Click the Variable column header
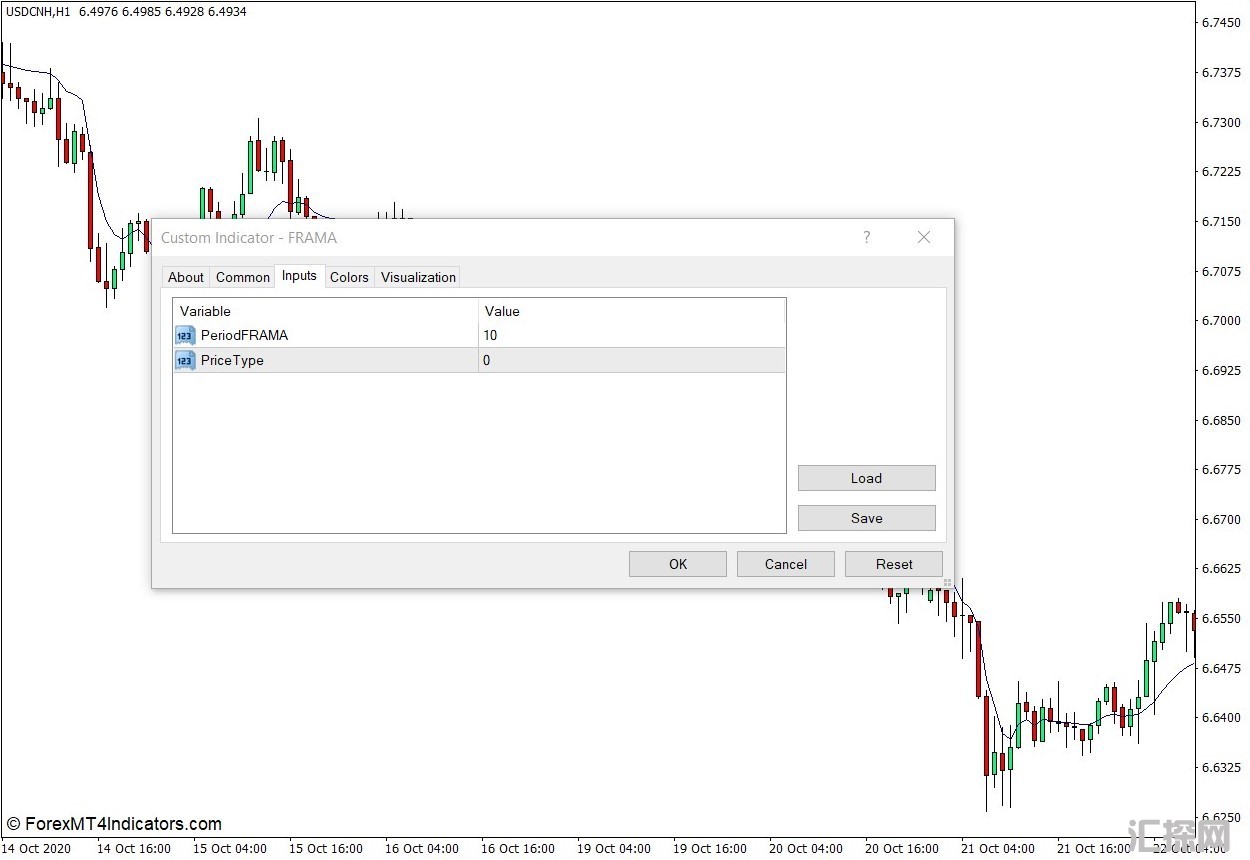 (x=325, y=311)
